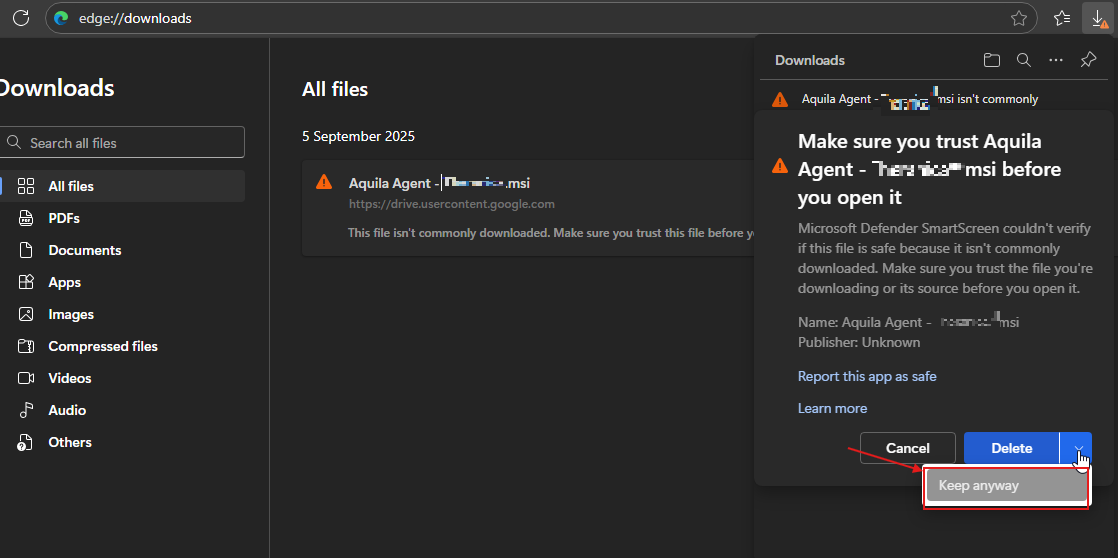
Task: Click the Learn more link
Action: [x=832, y=408]
